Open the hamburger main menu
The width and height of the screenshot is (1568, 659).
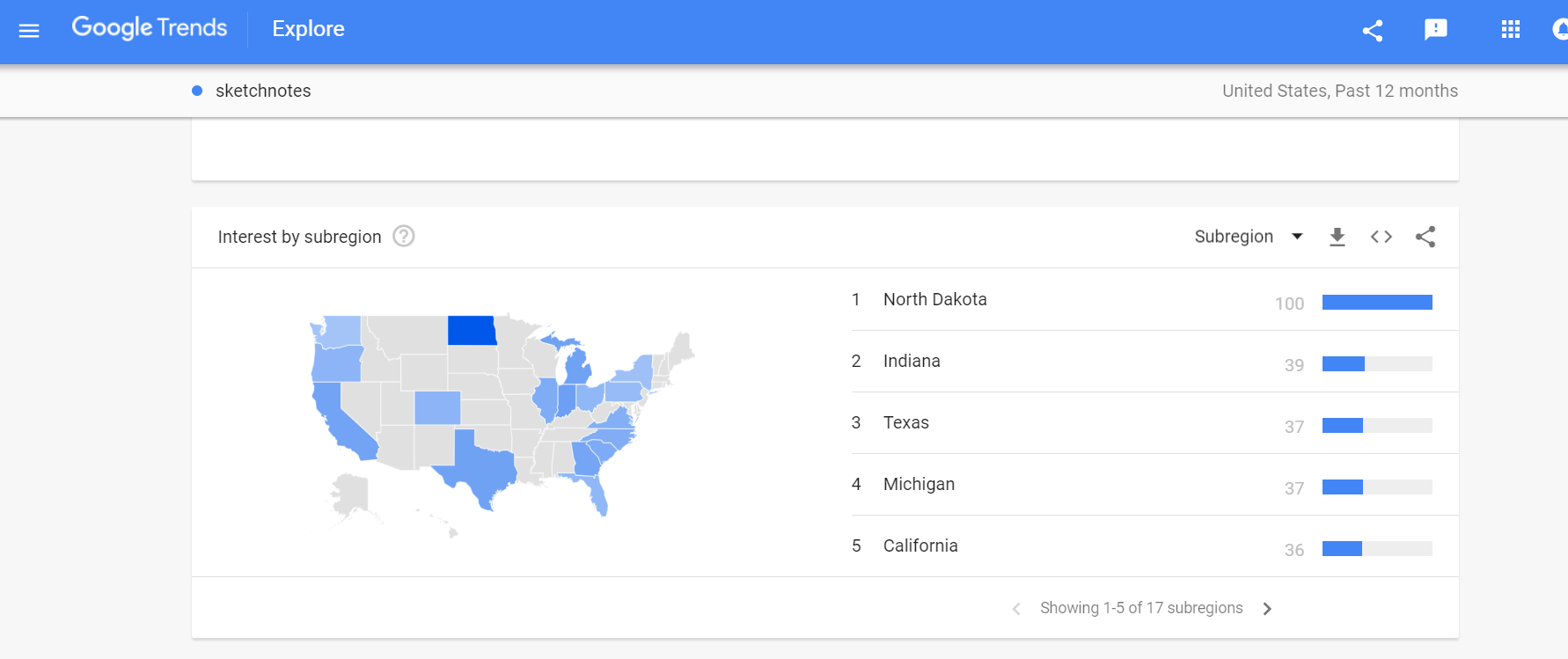coord(29,31)
